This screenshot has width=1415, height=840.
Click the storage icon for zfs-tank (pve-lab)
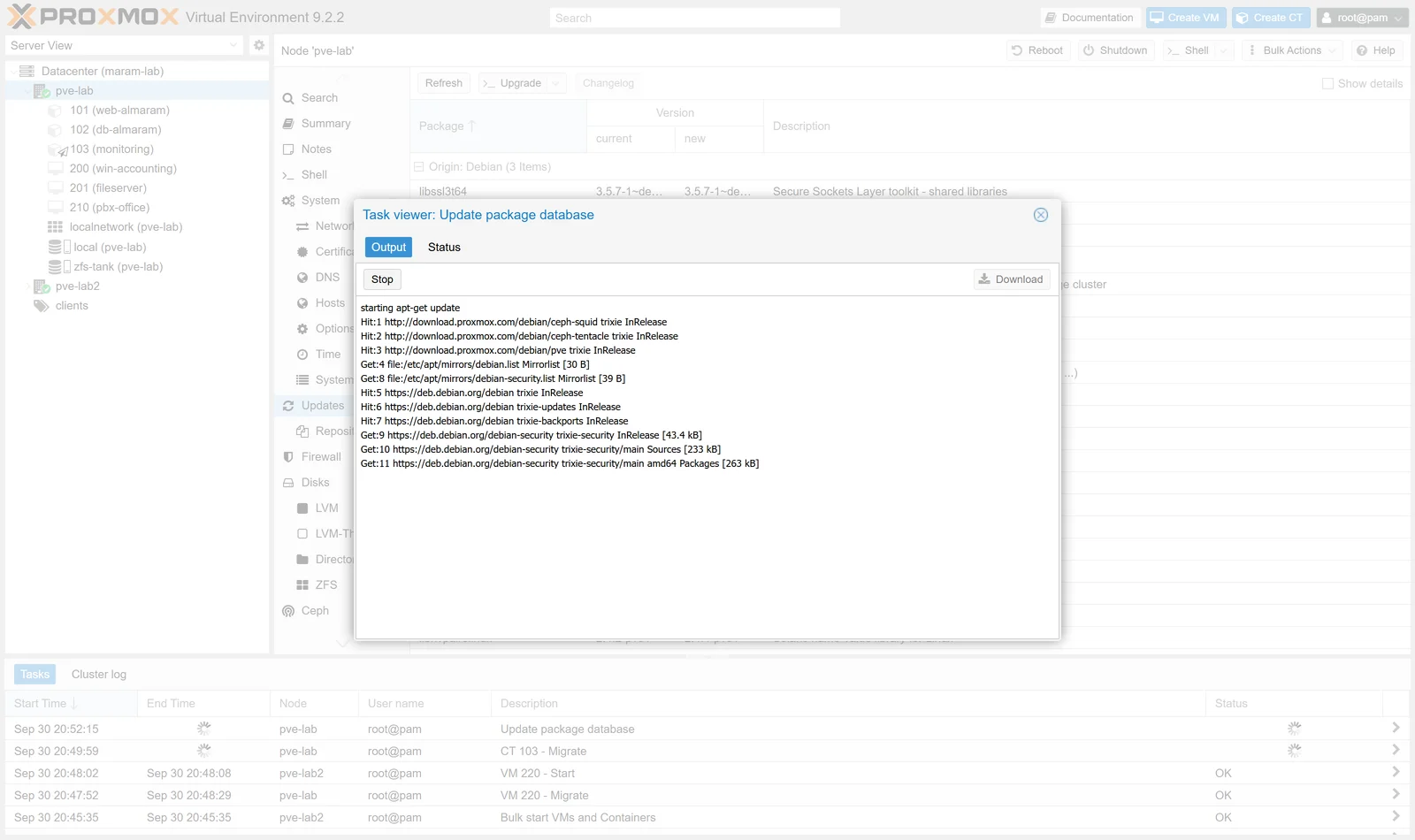tap(58, 267)
